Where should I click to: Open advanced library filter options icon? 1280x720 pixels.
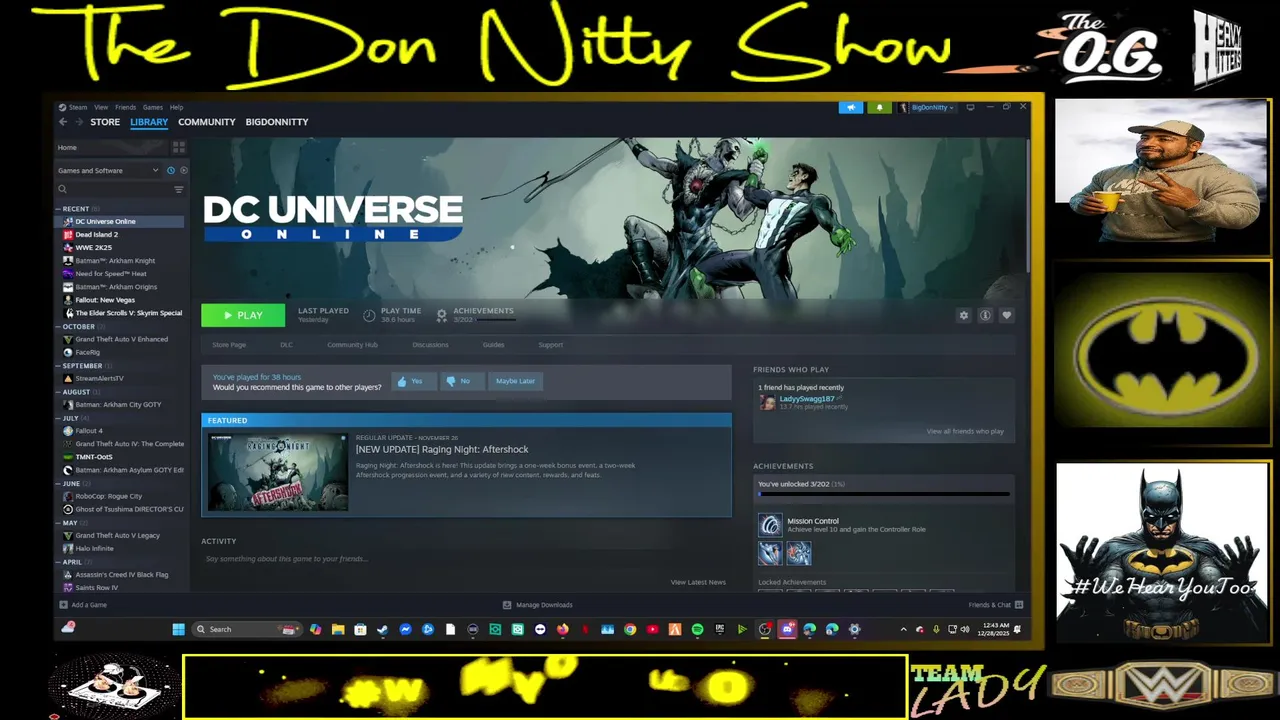(x=179, y=189)
